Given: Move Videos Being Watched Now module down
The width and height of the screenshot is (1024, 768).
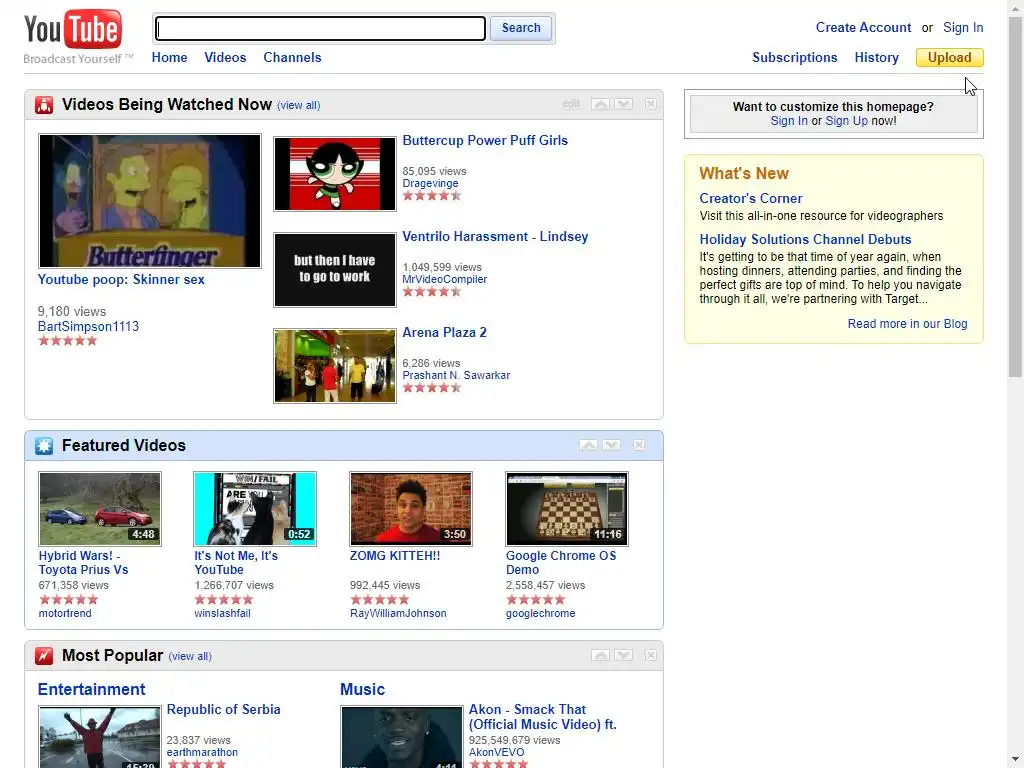Looking at the screenshot, I should (x=624, y=104).
